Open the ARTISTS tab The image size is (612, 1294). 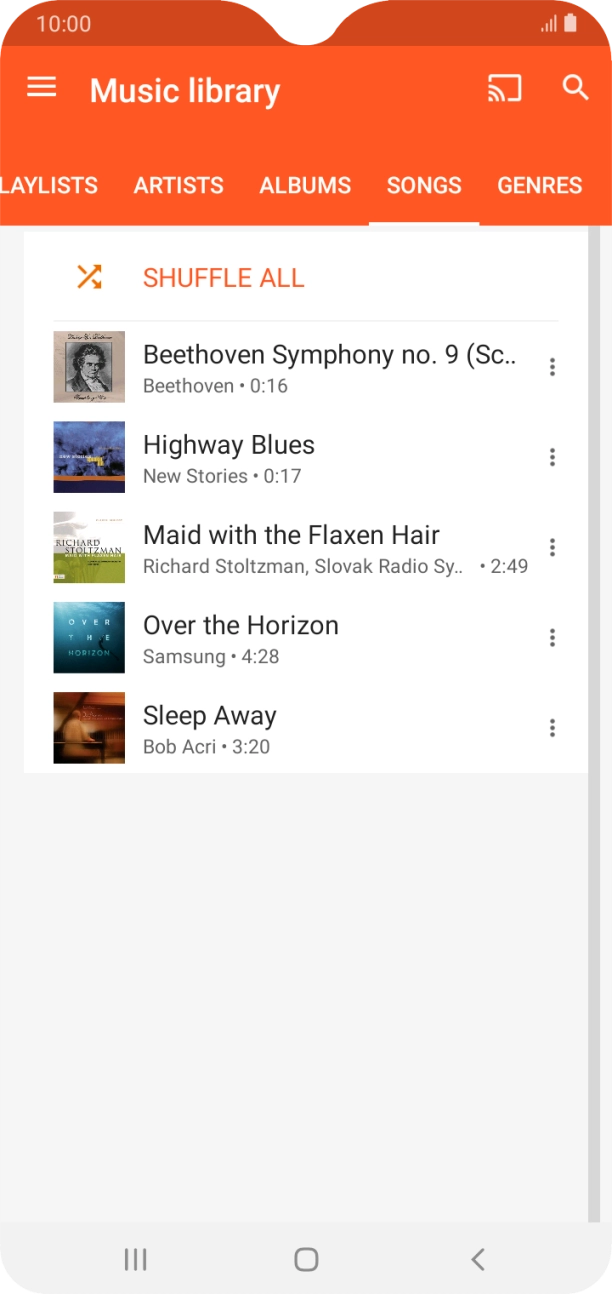(x=178, y=185)
